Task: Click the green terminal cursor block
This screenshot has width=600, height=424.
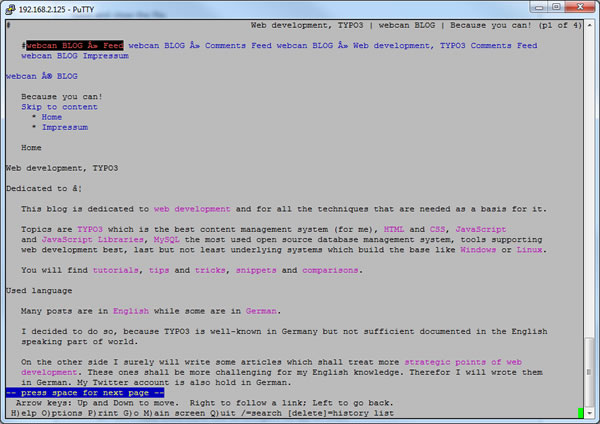Action: click(x=580, y=413)
